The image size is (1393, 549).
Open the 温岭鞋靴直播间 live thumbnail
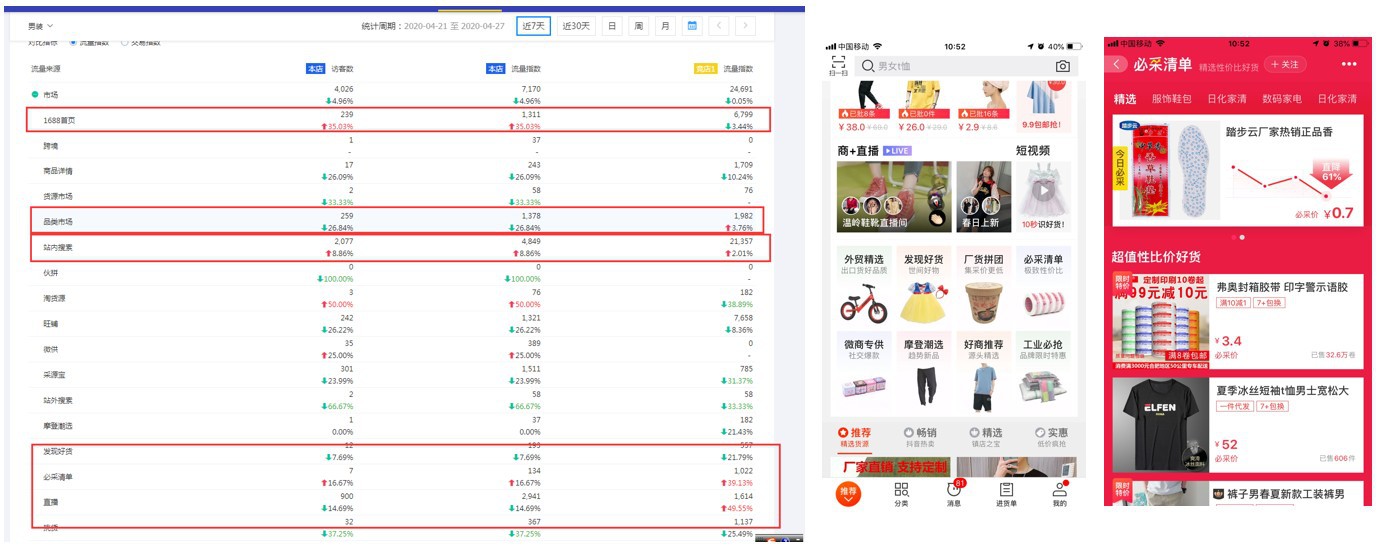[x=879, y=197]
